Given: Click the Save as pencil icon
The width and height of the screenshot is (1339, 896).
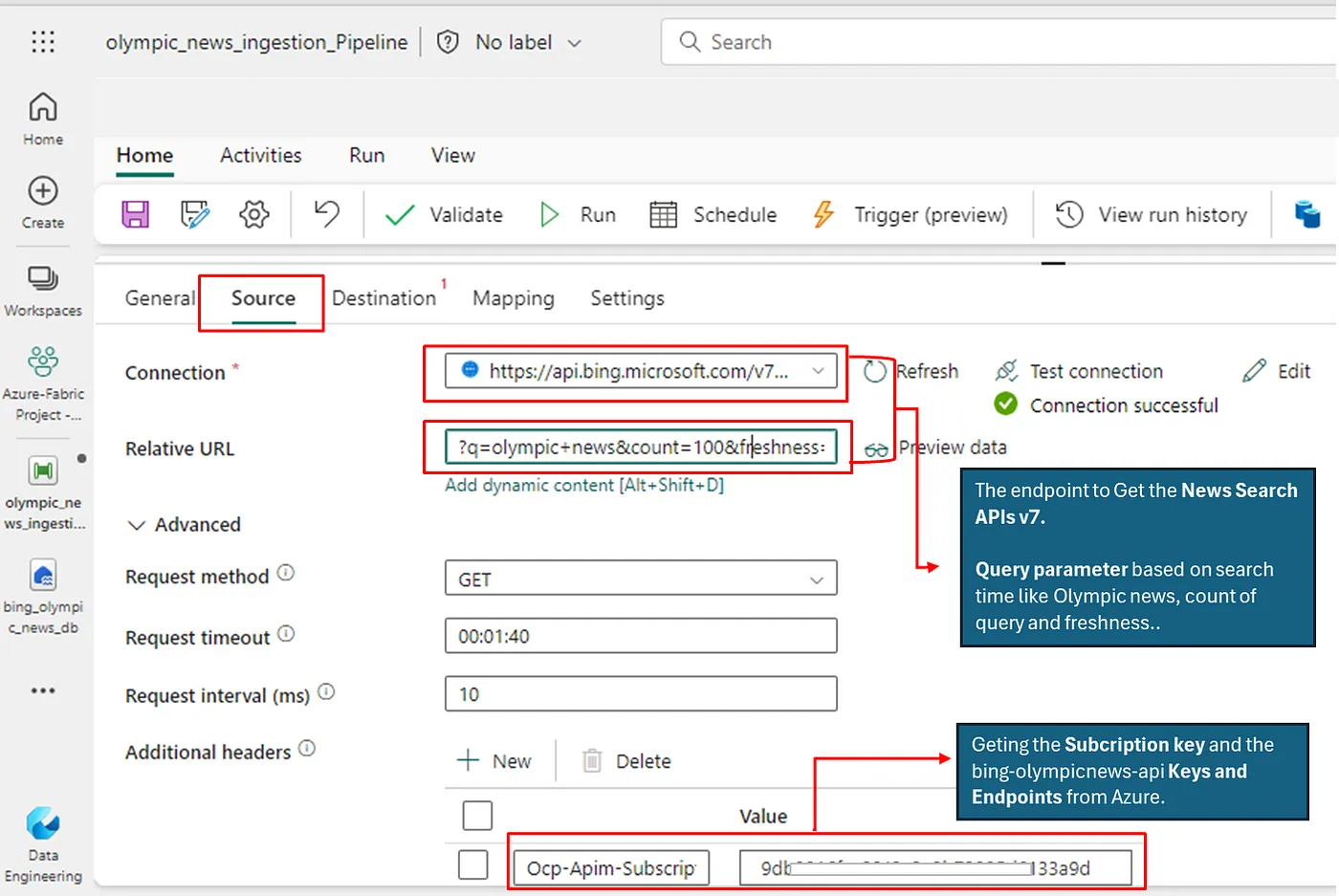Looking at the screenshot, I should point(195,214).
